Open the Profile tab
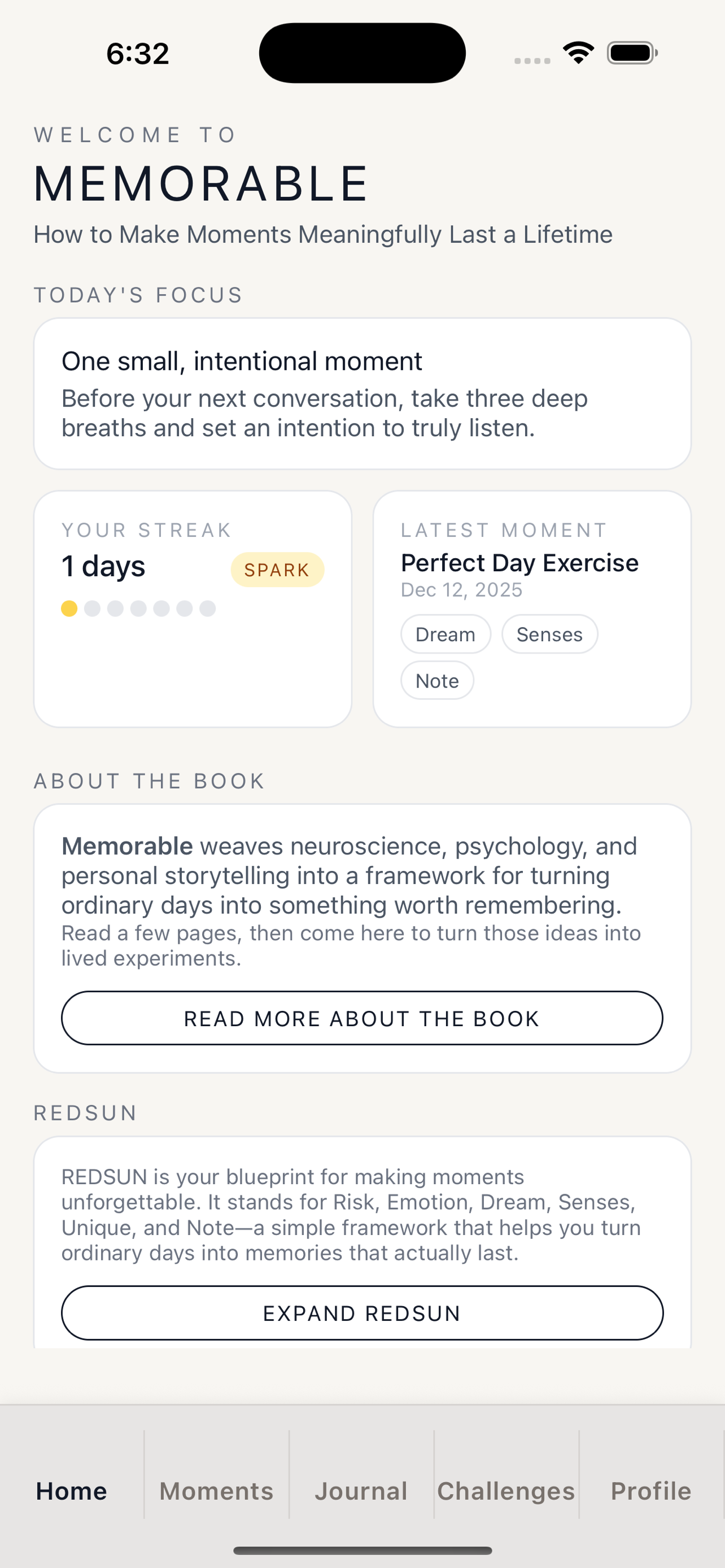This screenshot has height=1568, width=725. 650,1491
